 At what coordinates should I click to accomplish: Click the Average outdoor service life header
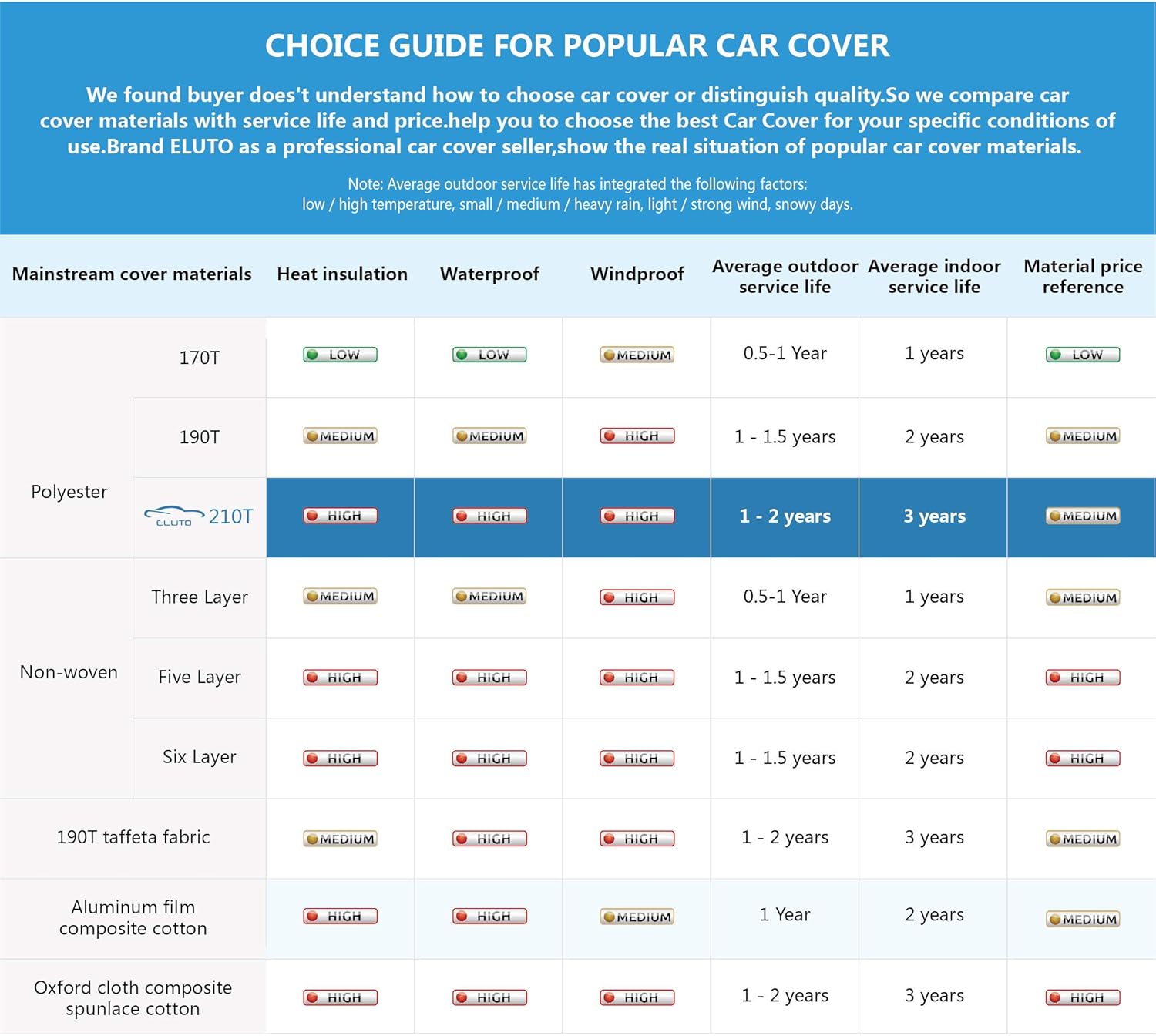pyautogui.click(x=785, y=276)
